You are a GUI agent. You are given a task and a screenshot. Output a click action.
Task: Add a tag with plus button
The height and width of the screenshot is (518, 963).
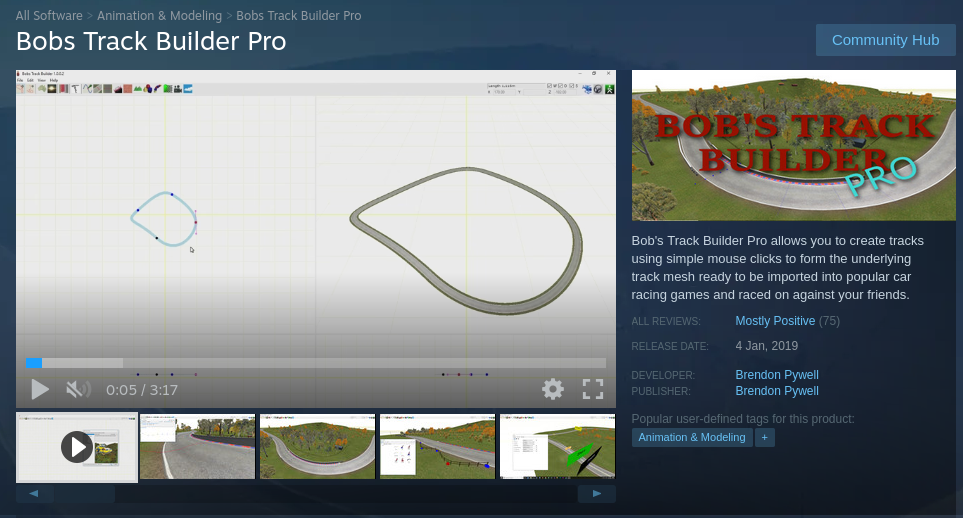[765, 437]
